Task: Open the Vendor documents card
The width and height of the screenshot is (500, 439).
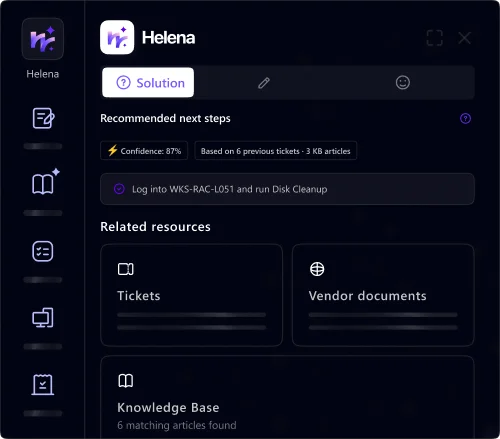Action: tap(383, 295)
